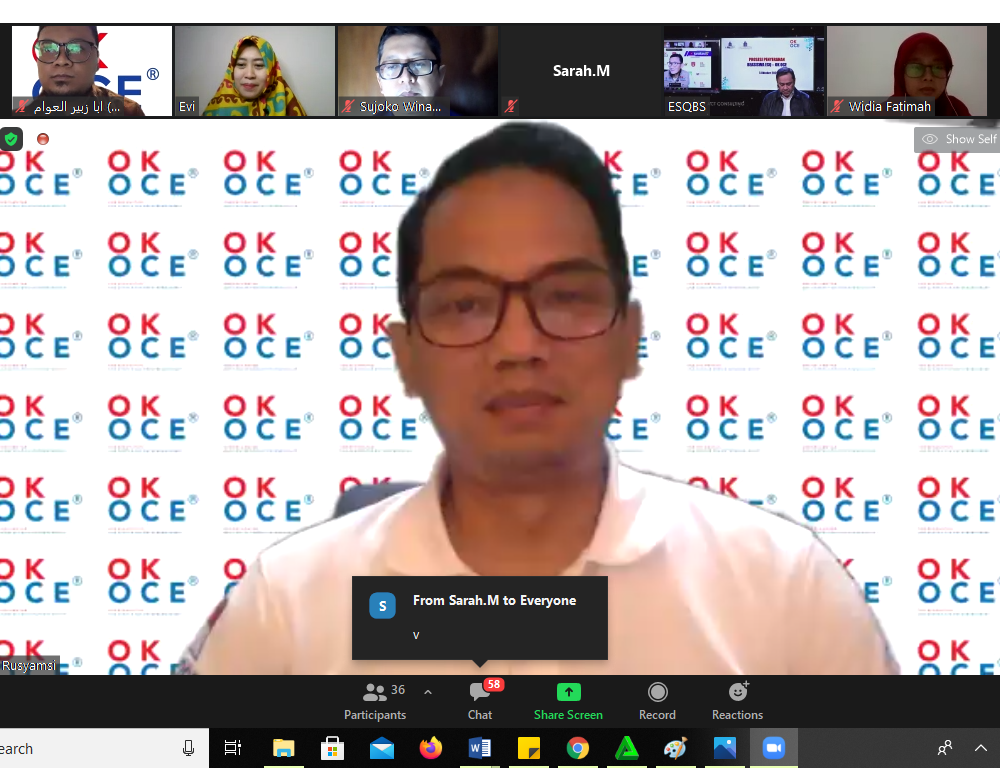Start sharing with Share Screen
This screenshot has height=768, width=1000.
coord(568,700)
